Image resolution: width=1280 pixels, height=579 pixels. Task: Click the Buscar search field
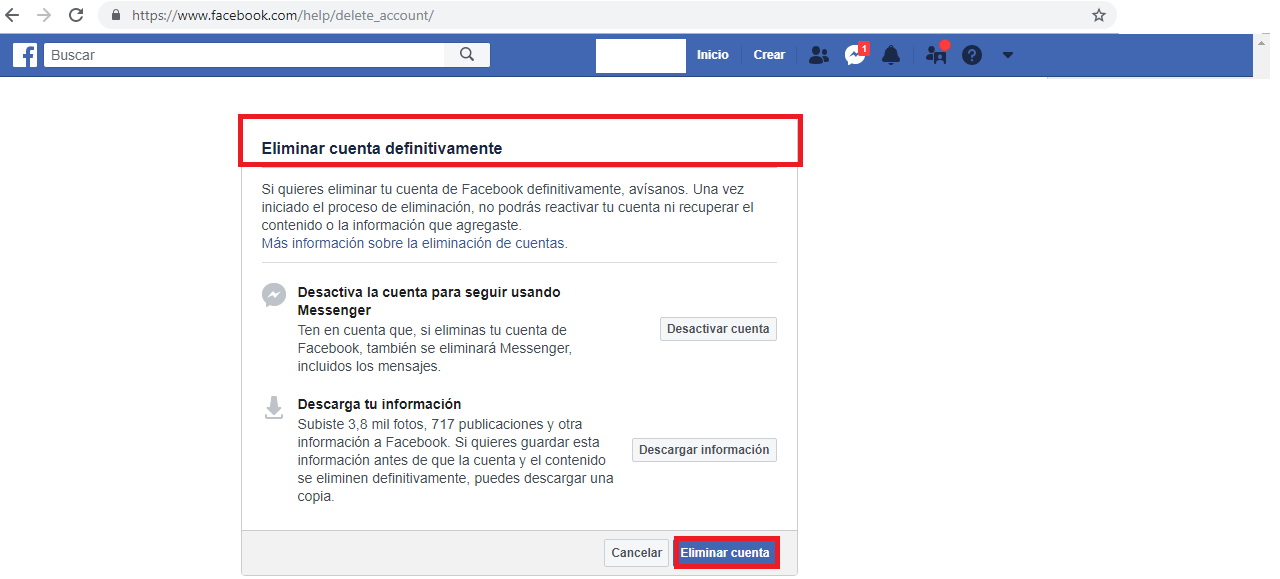244,55
